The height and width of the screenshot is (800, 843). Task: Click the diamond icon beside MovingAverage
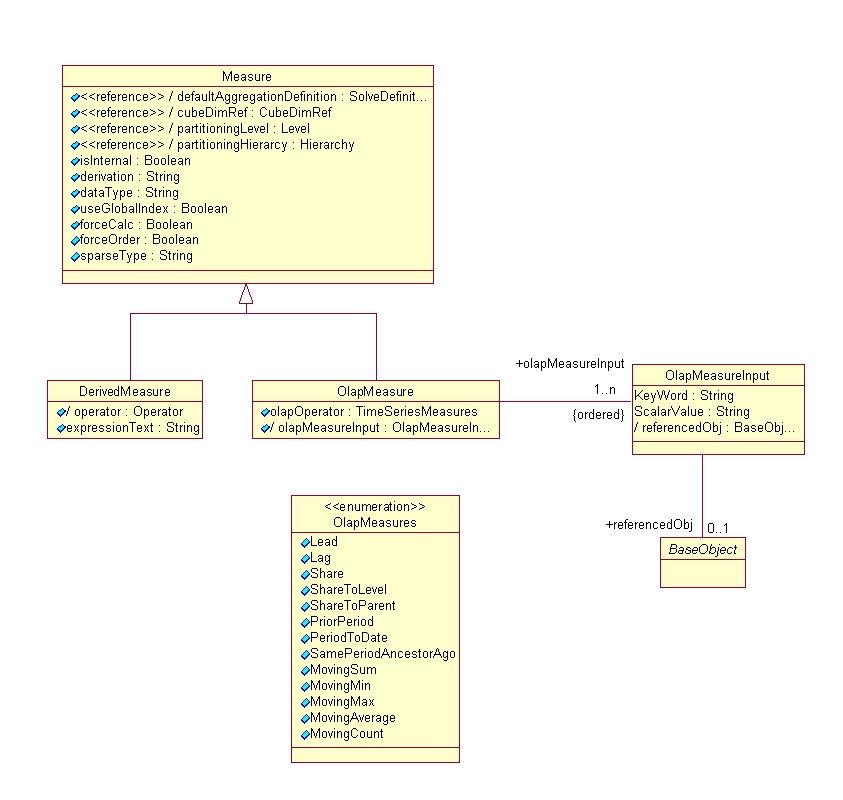pyautogui.click(x=305, y=719)
